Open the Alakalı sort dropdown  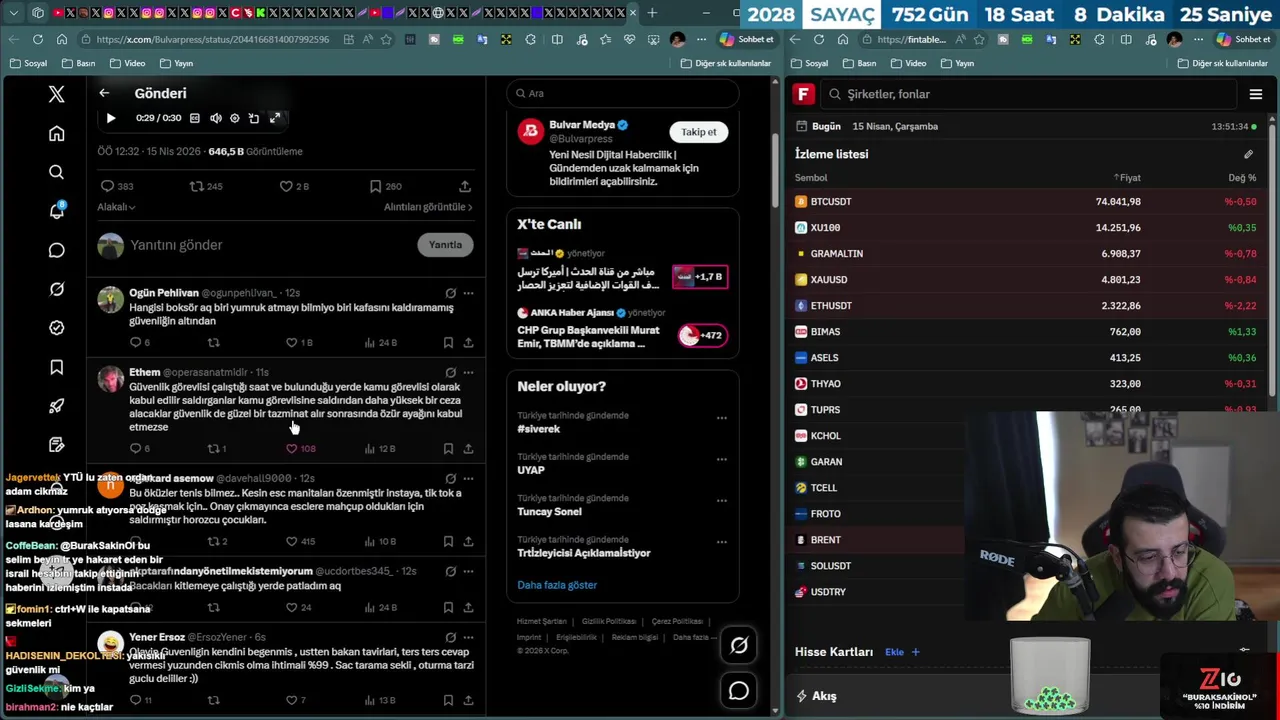click(116, 207)
